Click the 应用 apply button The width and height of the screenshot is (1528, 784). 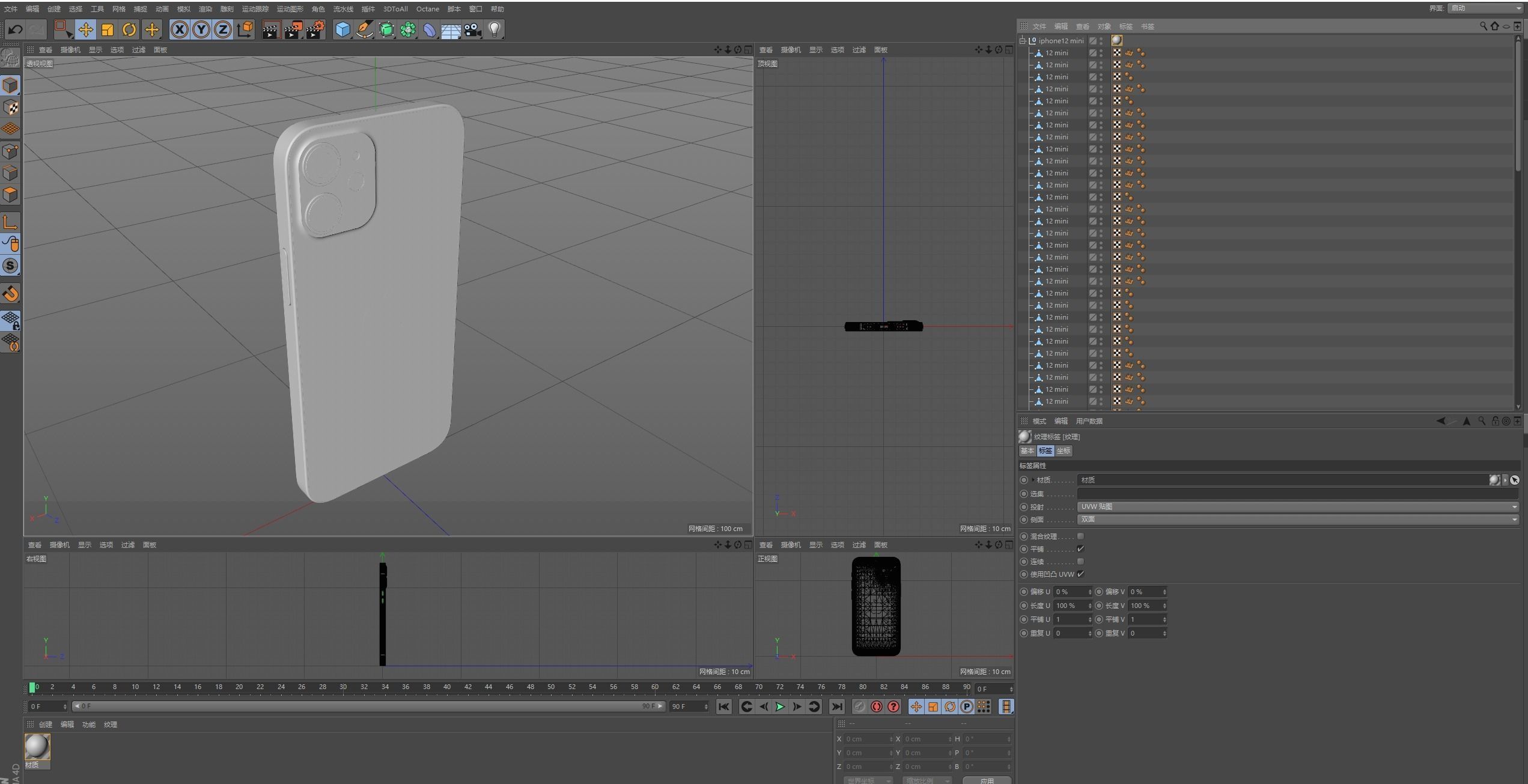coord(987,780)
